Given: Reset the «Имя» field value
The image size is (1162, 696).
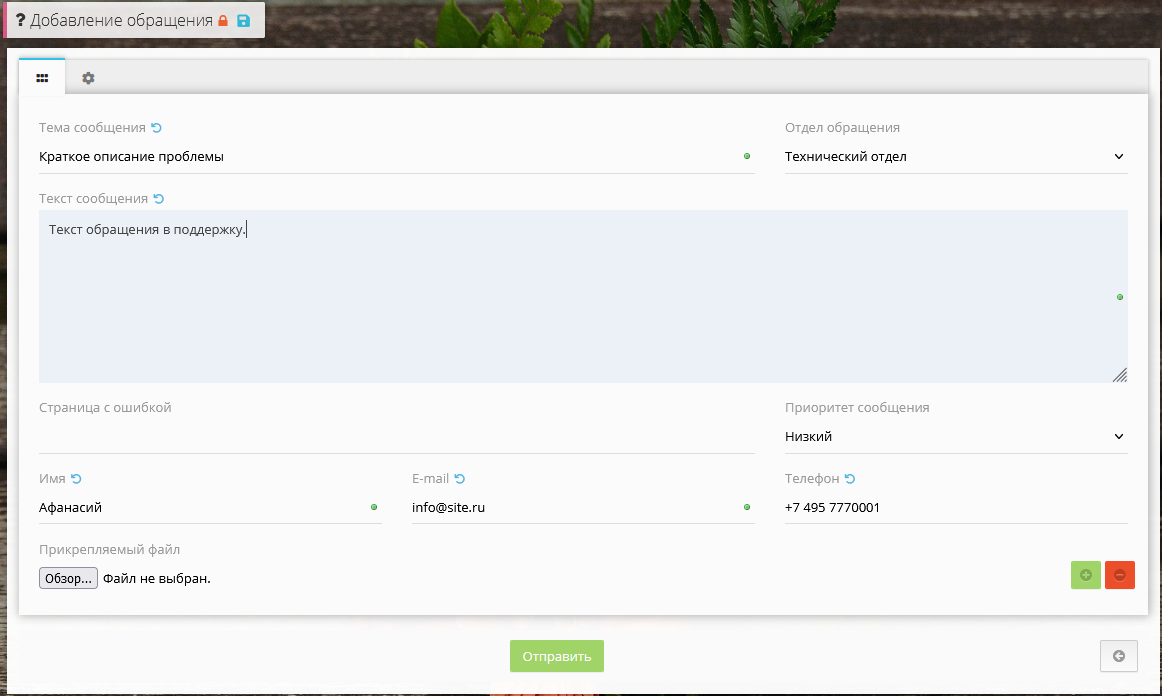Looking at the screenshot, I should (76, 478).
